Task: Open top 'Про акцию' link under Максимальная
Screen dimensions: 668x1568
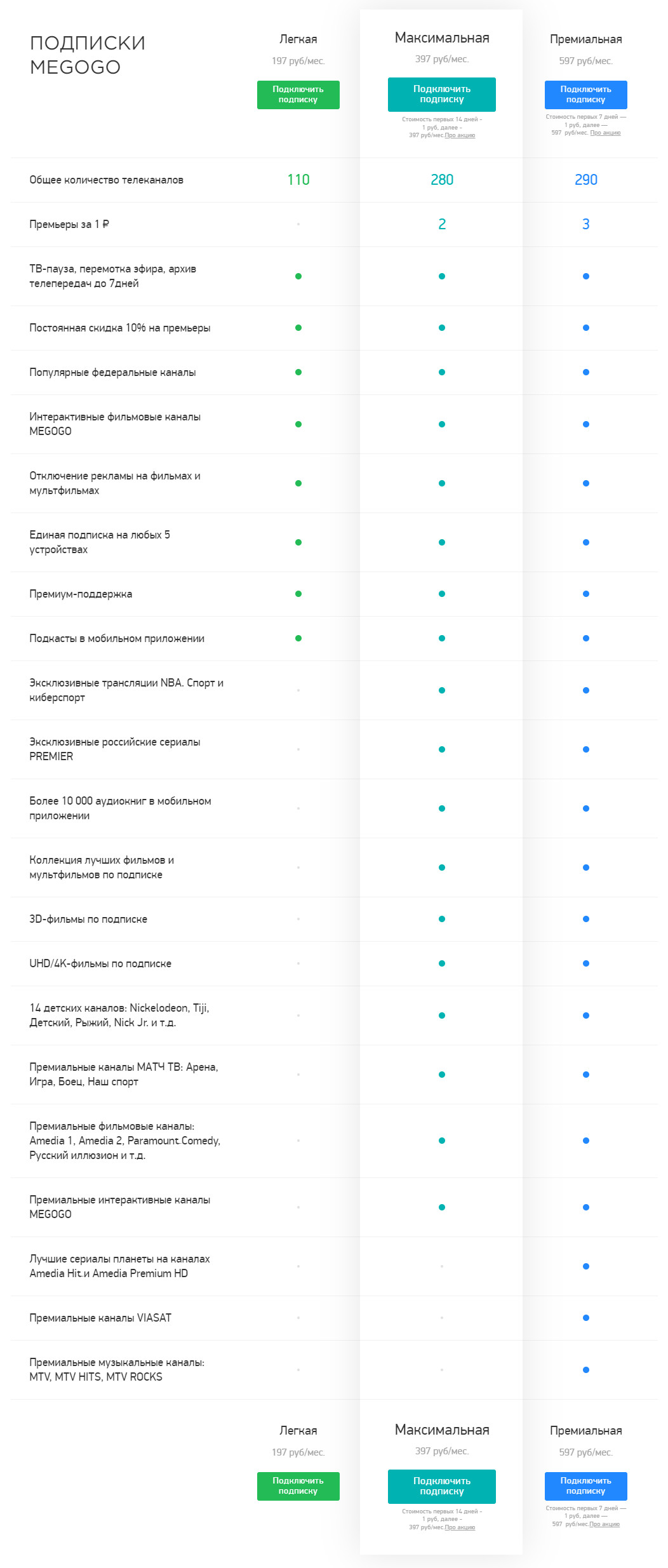Action: pyautogui.click(x=460, y=135)
